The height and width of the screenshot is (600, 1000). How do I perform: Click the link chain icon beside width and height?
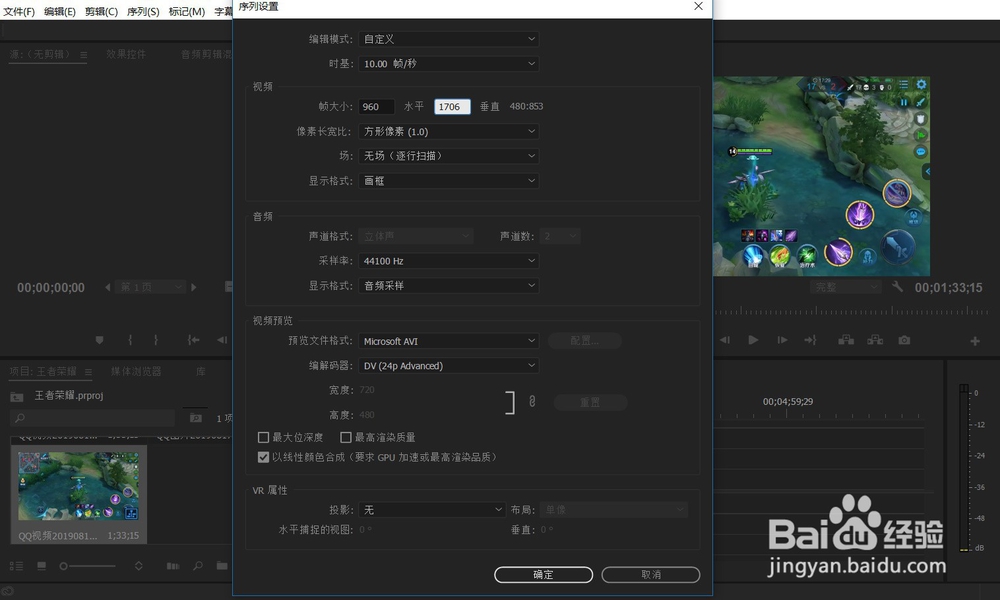tap(532, 401)
